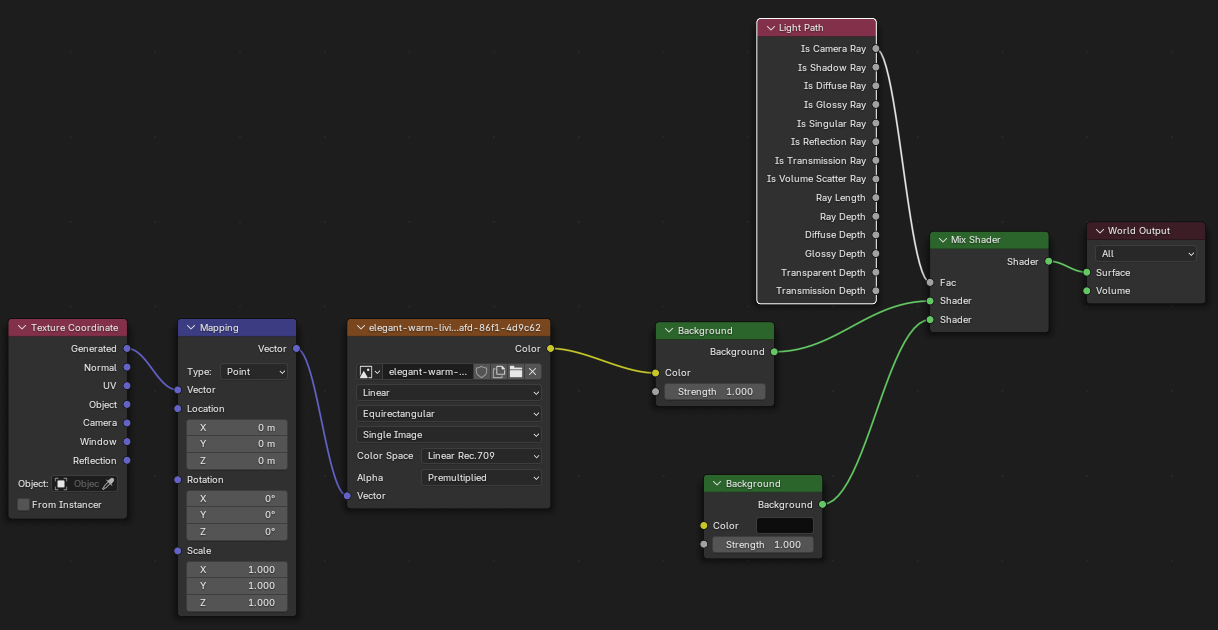
Task: Click the Object field cube icon
Action: (x=61, y=484)
